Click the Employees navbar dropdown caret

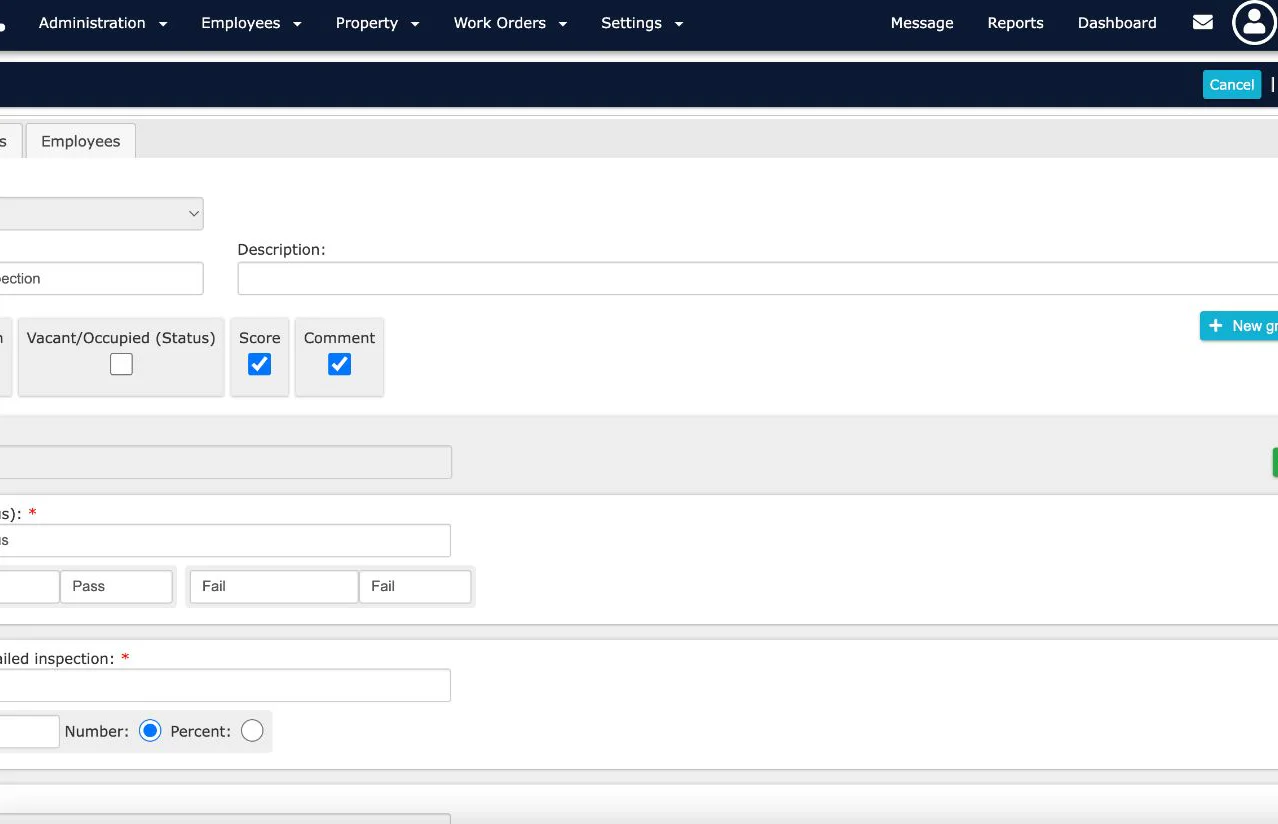pyautogui.click(x=297, y=24)
